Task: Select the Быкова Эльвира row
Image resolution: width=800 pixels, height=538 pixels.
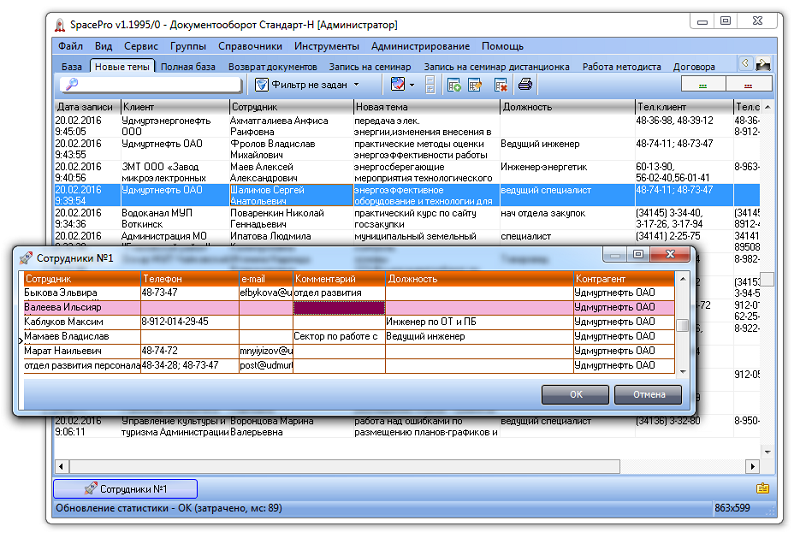Action: 349,293
